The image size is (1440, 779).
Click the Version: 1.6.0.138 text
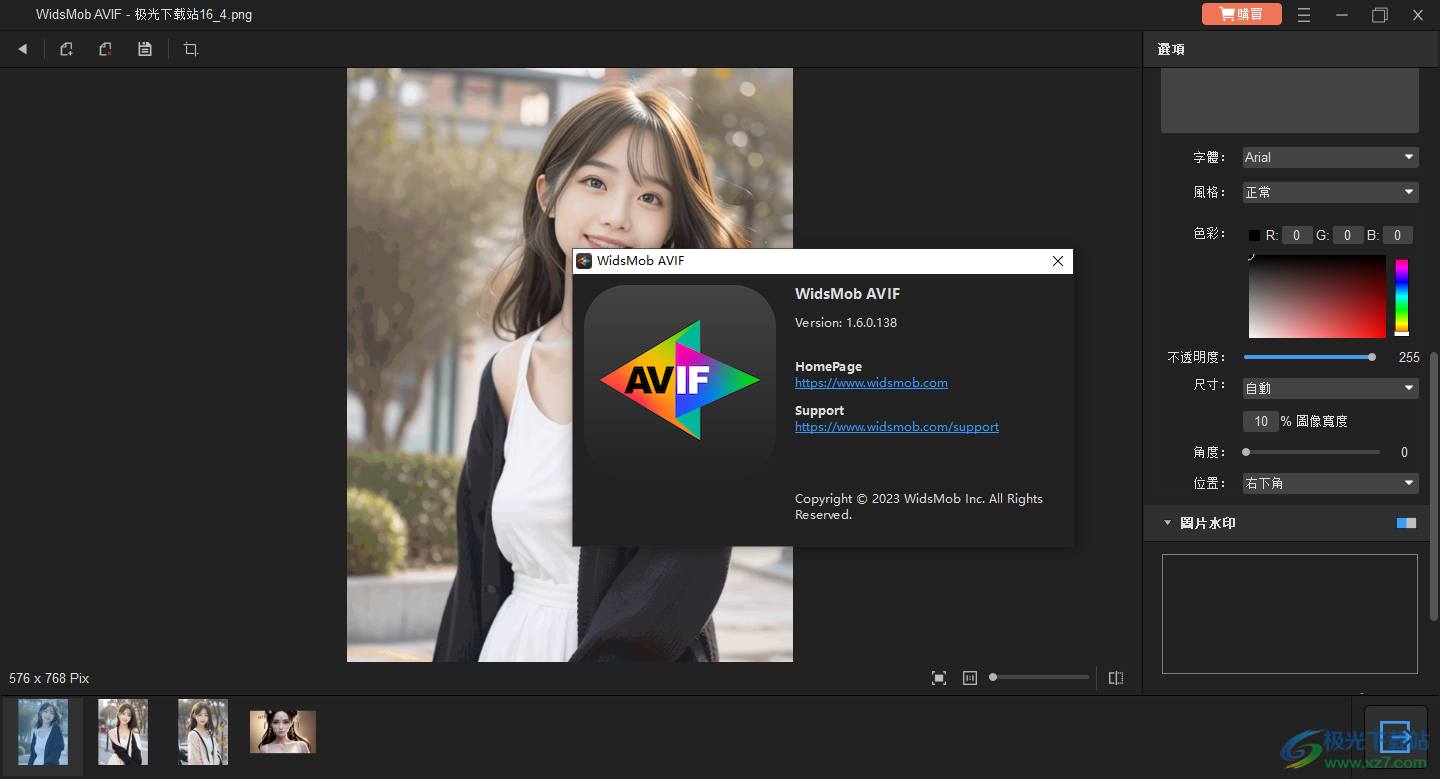point(846,323)
